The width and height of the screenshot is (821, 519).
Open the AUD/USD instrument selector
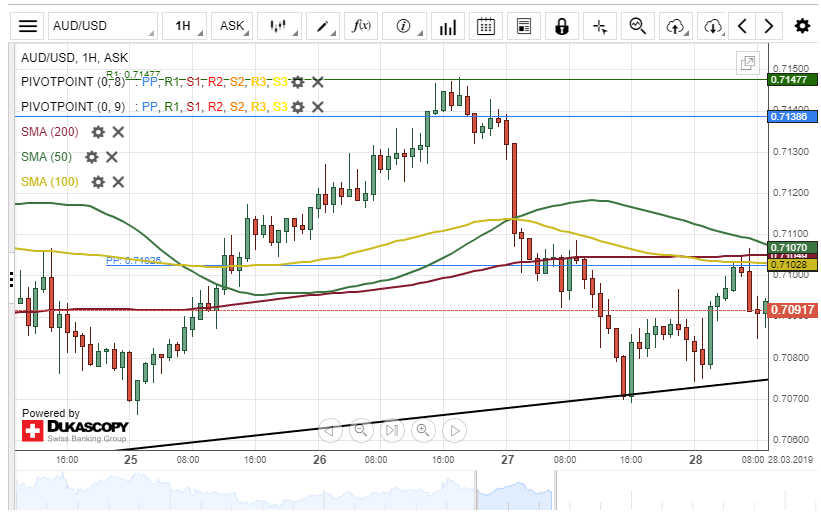pos(103,26)
